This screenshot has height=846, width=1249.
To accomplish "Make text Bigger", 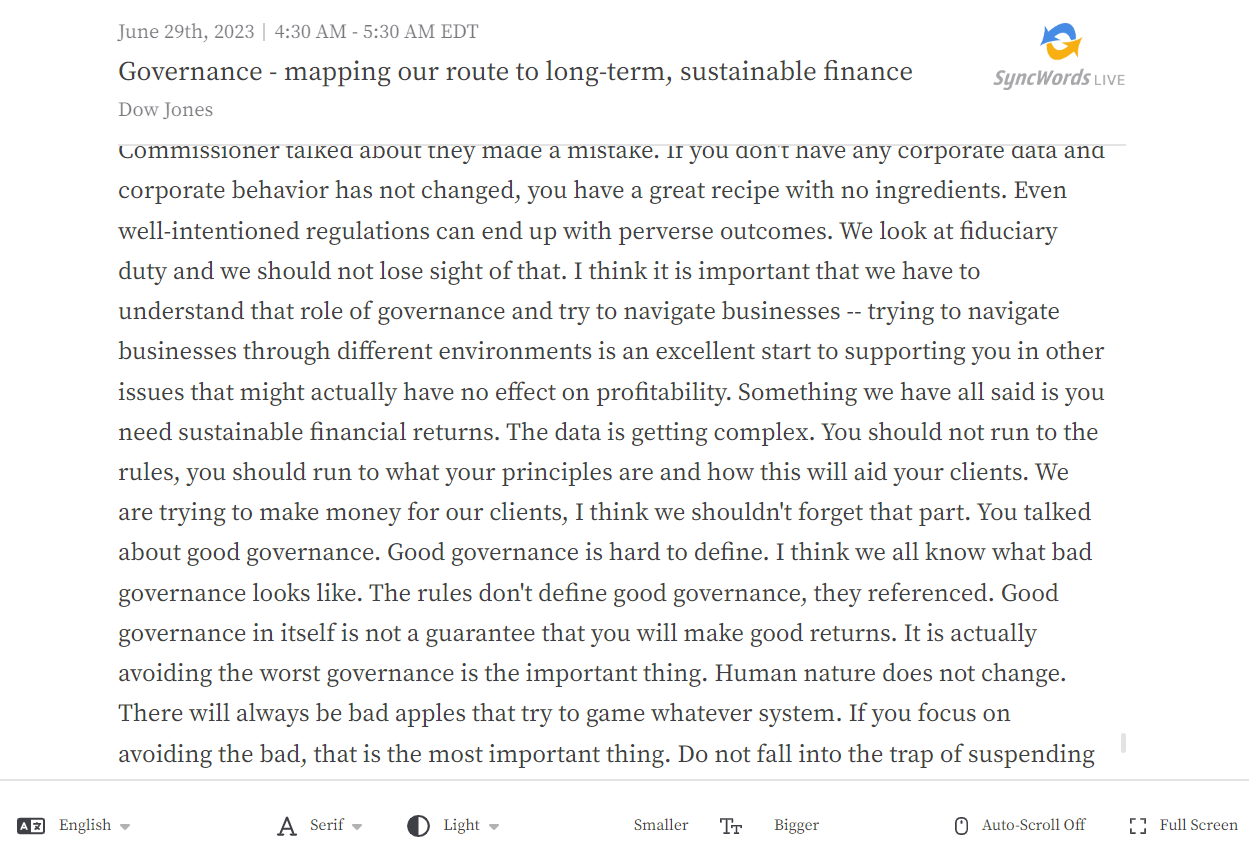I will coord(796,826).
